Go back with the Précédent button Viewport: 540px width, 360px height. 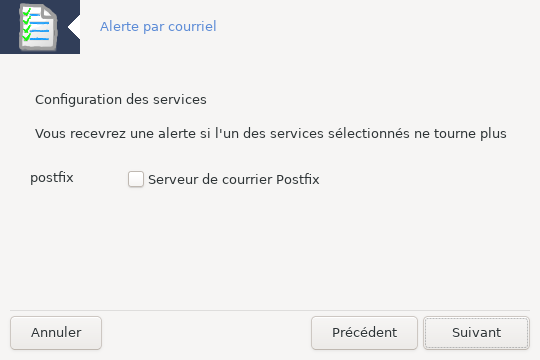pyautogui.click(x=364, y=333)
